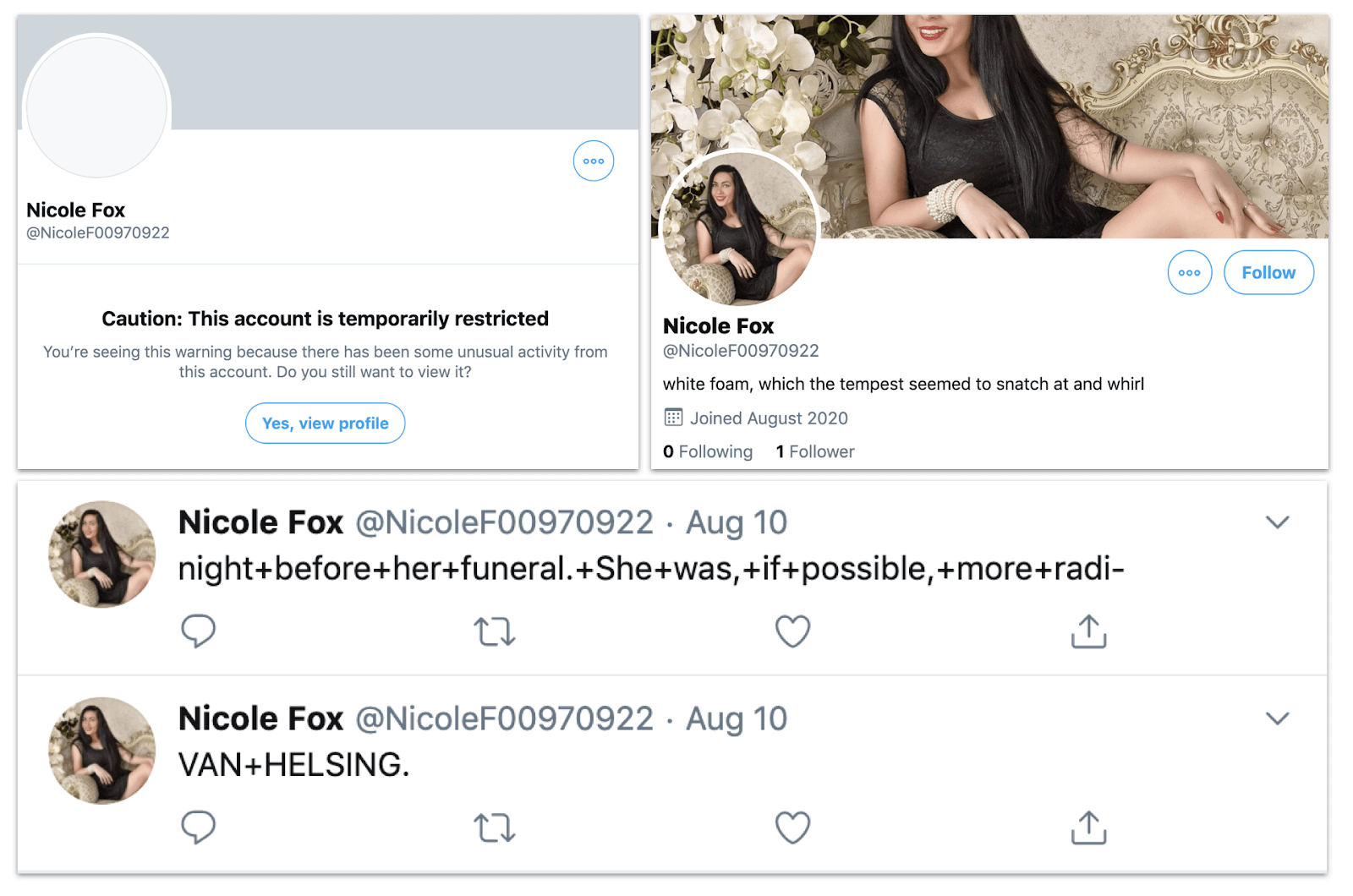The height and width of the screenshot is (896, 1353).
Task: Click the avatar on the VAN+HELSING tweet
Action: tap(102, 751)
